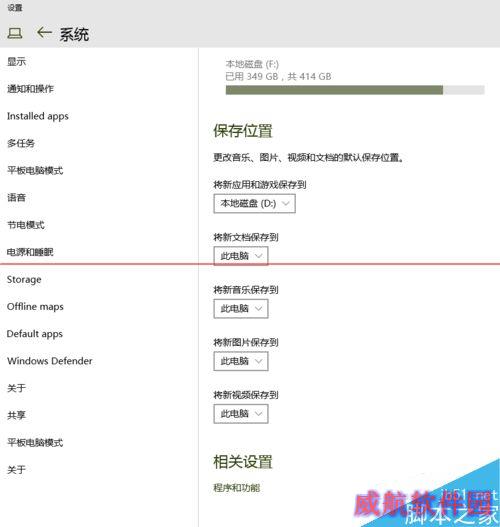500x527 pixels.
Task: Select 显示 in the sidebar
Action: click(x=16, y=62)
